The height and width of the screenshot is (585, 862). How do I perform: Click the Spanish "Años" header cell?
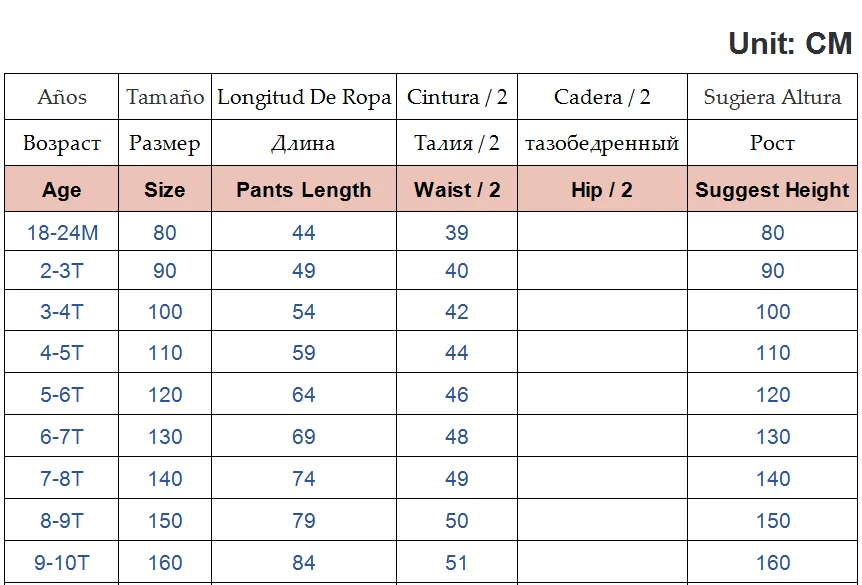point(62,97)
